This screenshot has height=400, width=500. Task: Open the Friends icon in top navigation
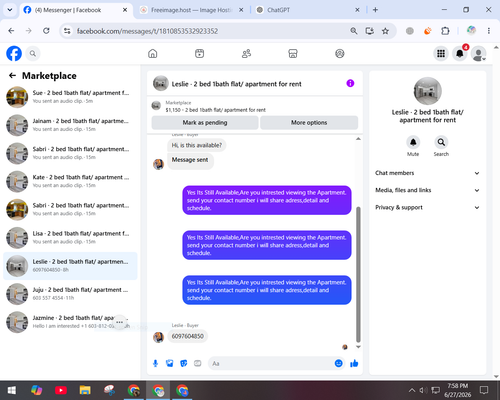(246, 53)
